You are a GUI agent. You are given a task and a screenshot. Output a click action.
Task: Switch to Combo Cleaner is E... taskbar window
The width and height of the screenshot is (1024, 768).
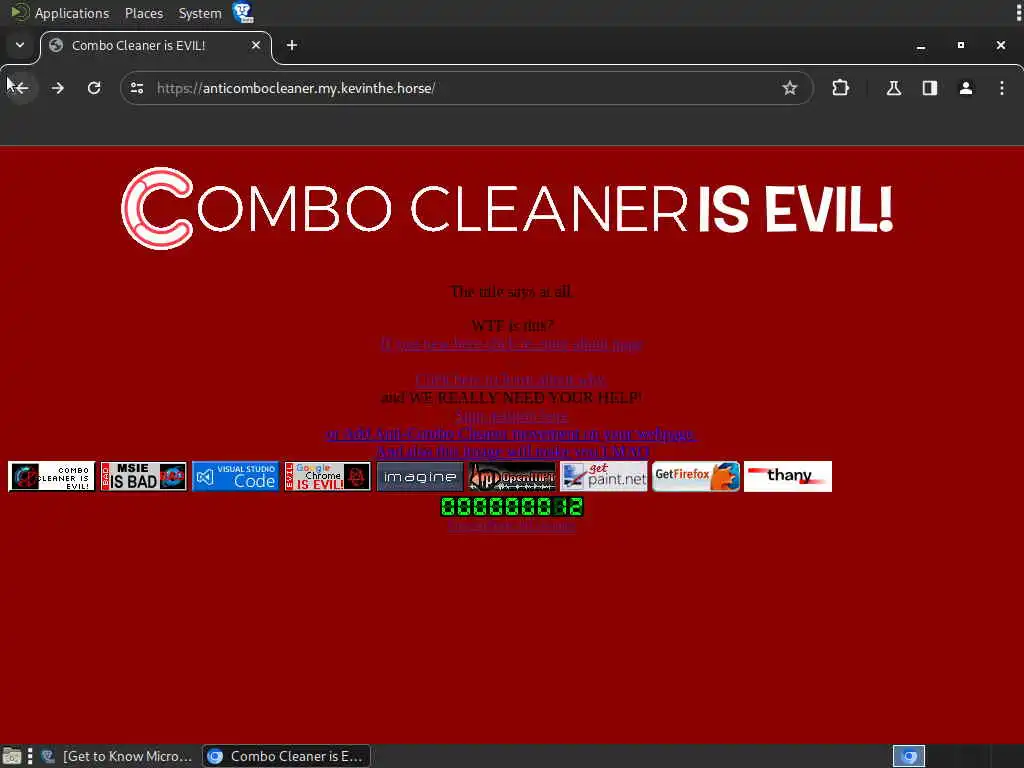(286, 756)
